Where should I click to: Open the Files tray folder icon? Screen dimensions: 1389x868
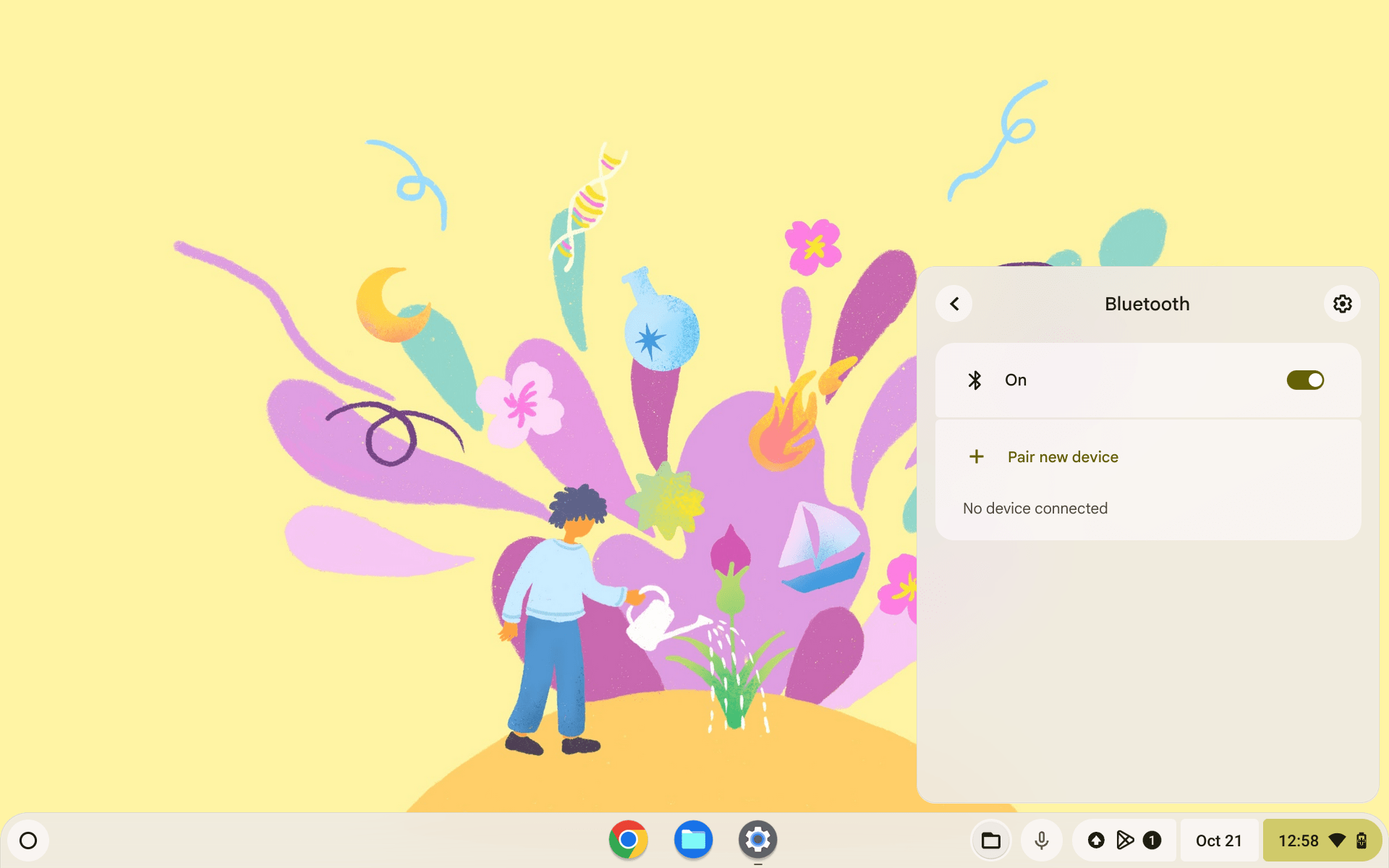[x=990, y=840]
